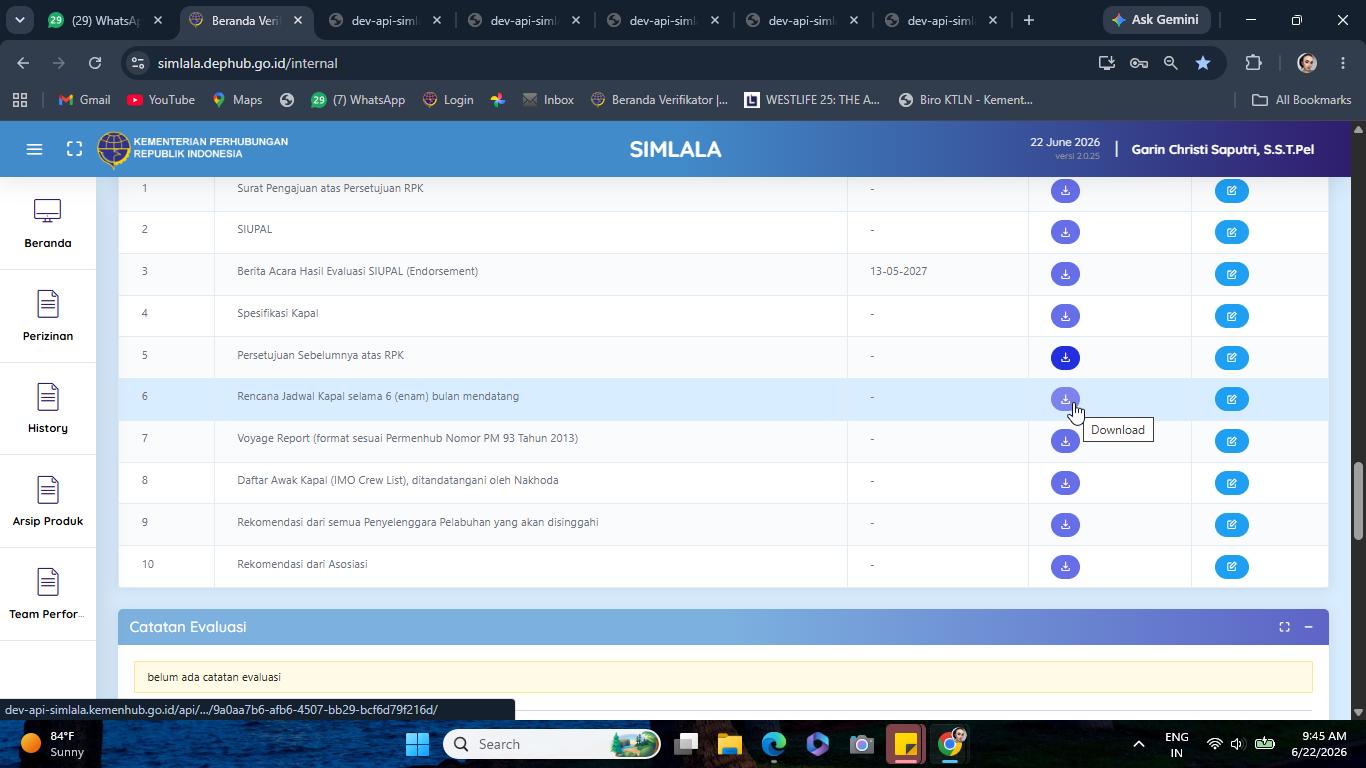The height and width of the screenshot is (768, 1366).
Task: Click the taskbar Search box
Action: [x=552, y=744]
